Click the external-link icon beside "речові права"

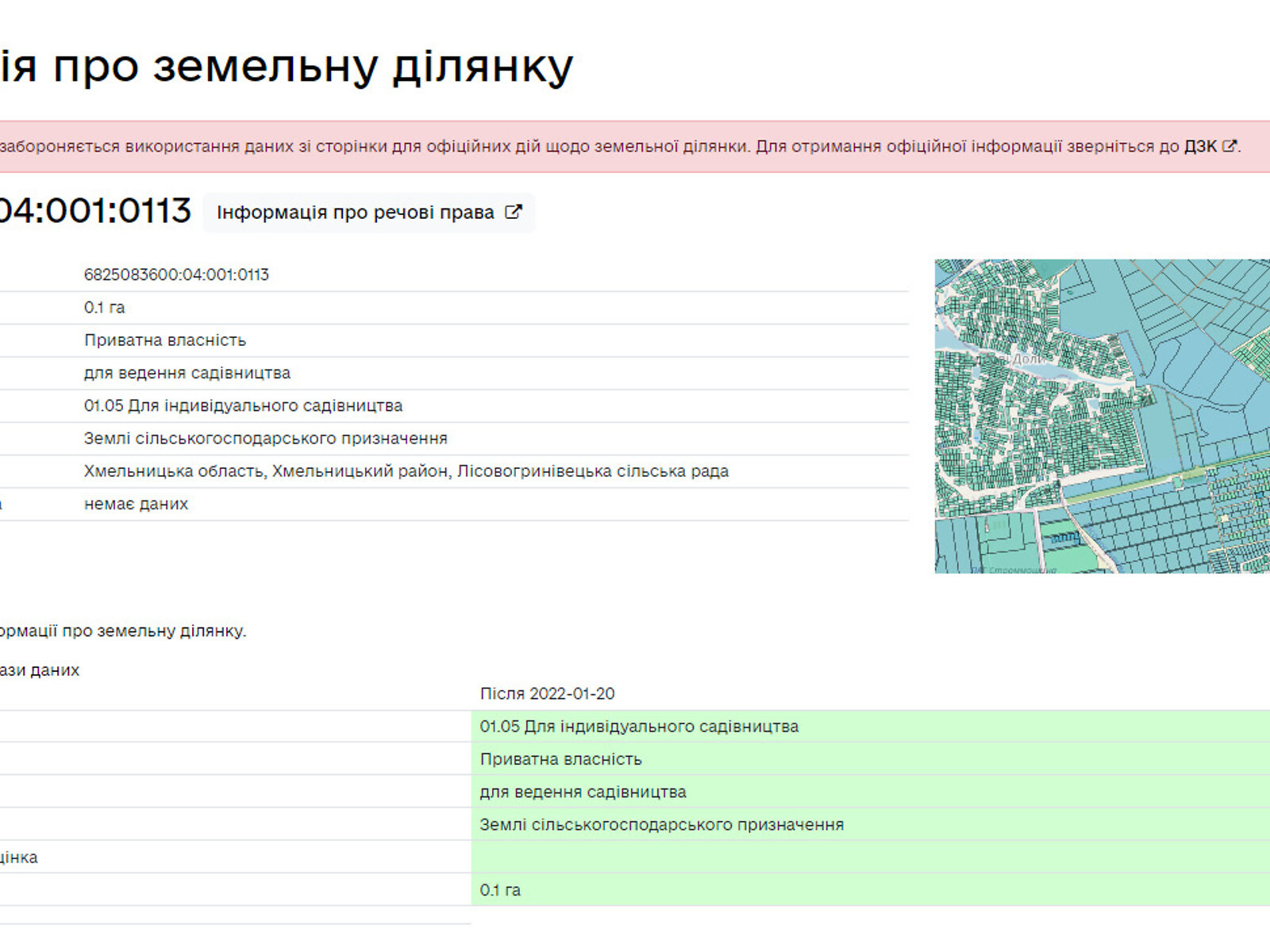514,212
